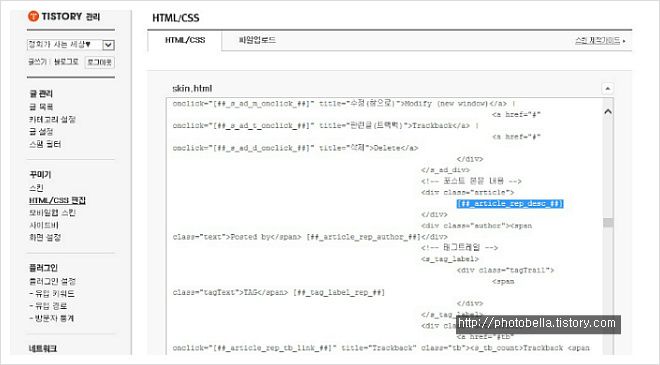The height and width of the screenshot is (365, 660).
Task: Open 유입 경로 statistics link
Action: point(48,306)
